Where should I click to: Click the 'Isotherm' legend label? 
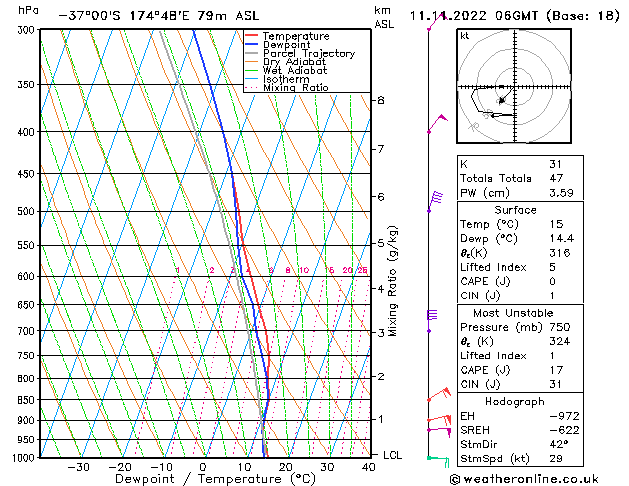pos(286,79)
